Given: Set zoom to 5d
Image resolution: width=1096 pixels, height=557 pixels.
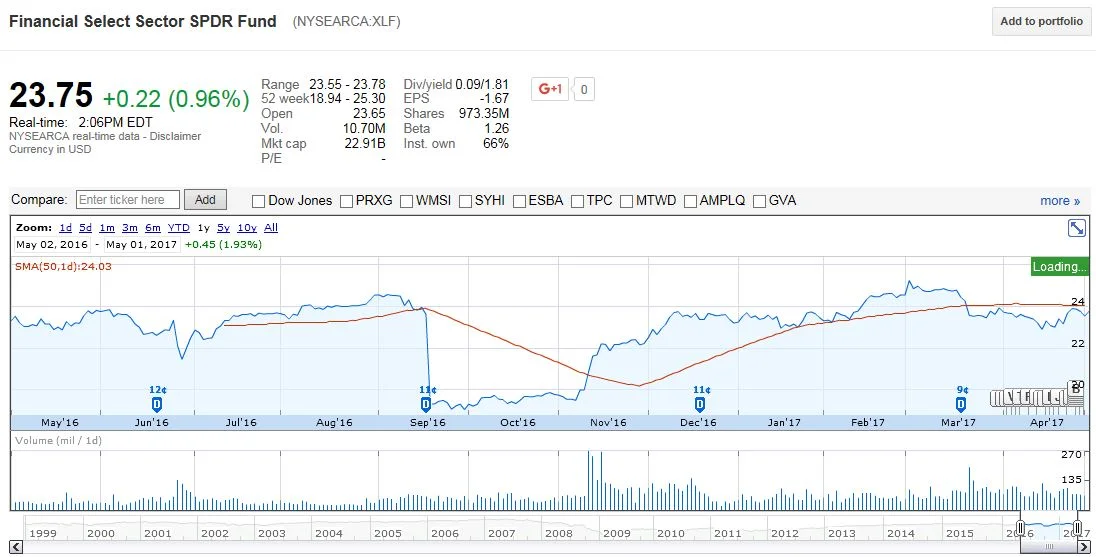Looking at the screenshot, I should pos(85,228).
